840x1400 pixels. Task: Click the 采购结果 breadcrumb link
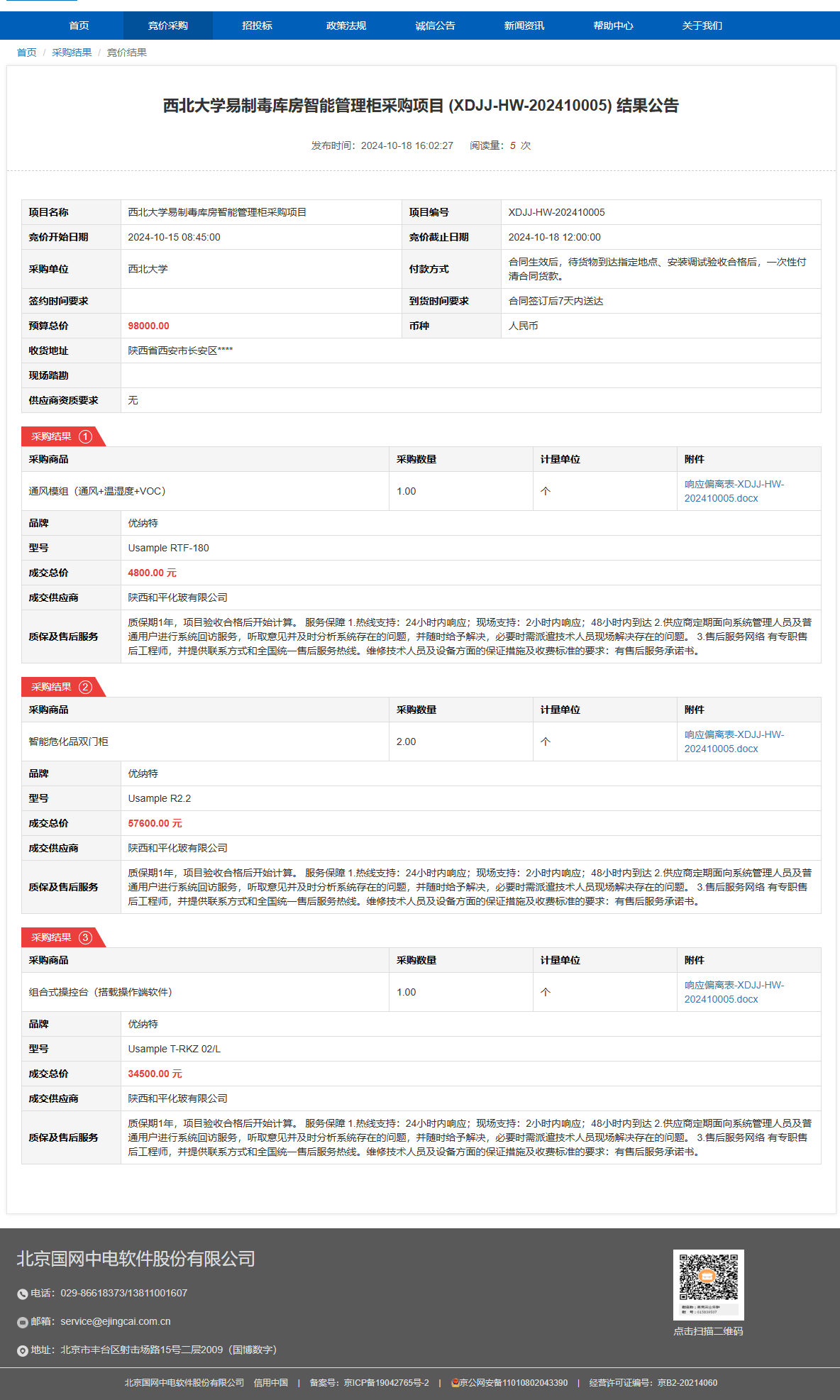click(x=72, y=53)
